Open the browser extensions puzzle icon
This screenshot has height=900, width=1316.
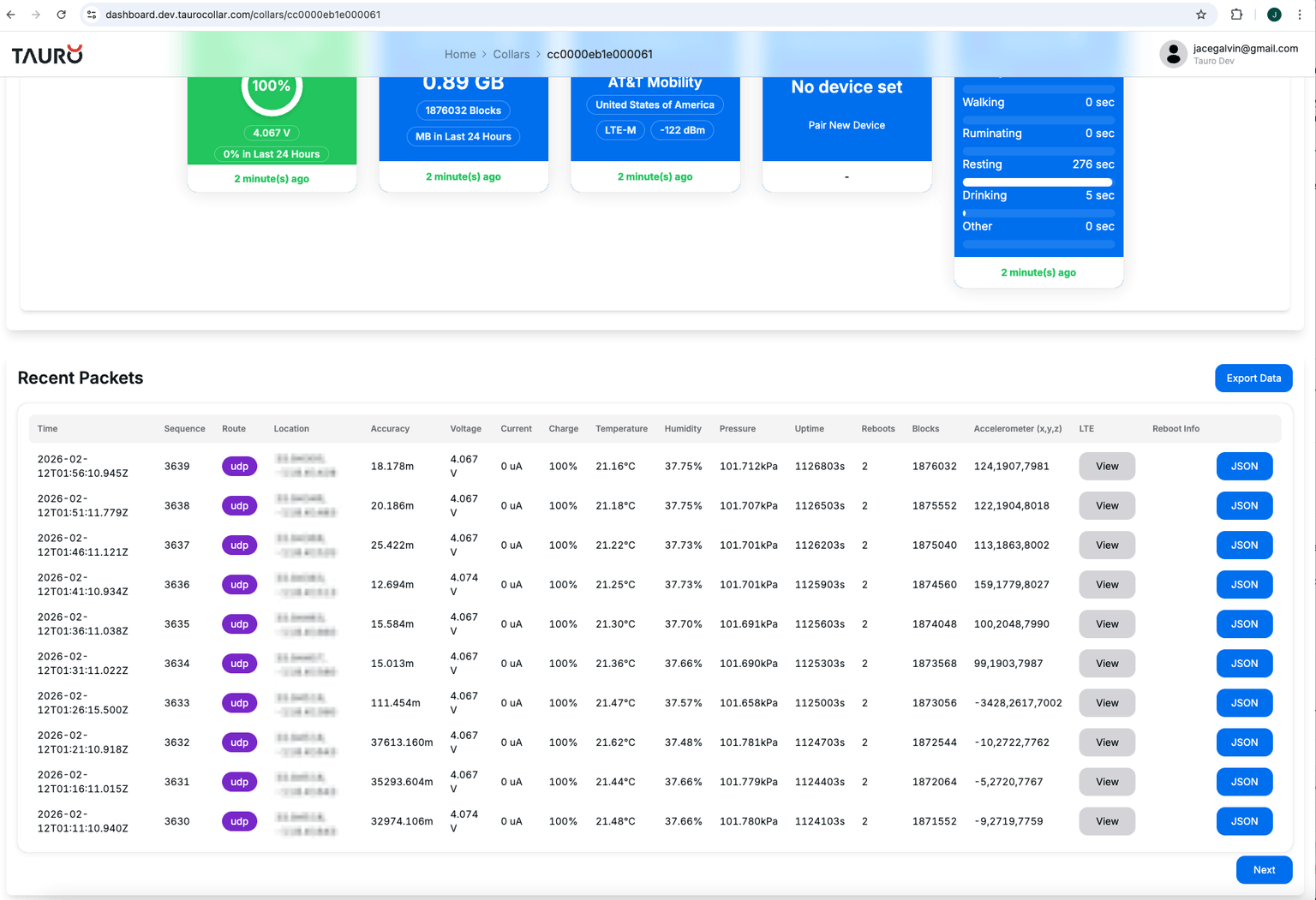tap(1236, 15)
